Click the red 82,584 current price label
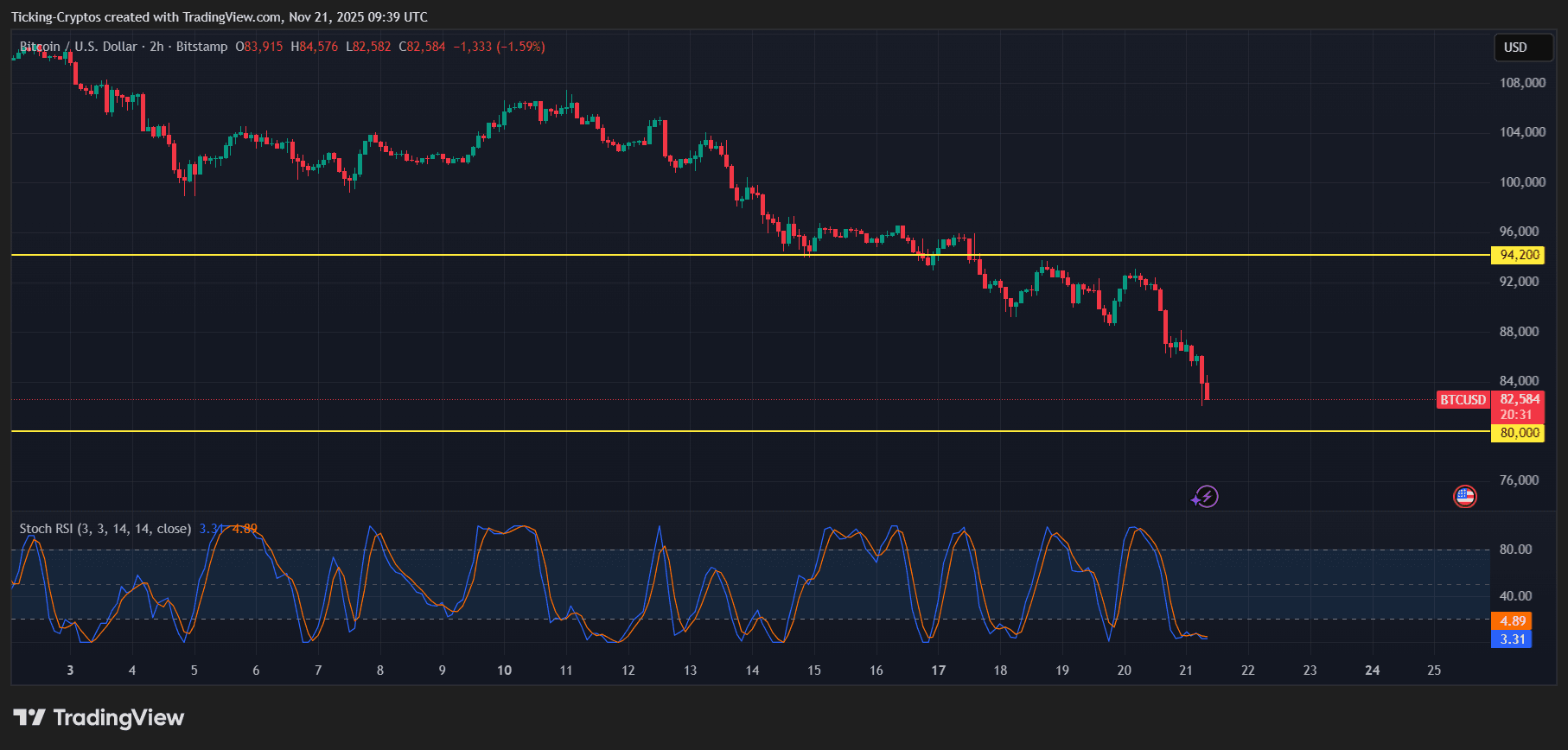Image resolution: width=1568 pixels, height=750 pixels. [x=1519, y=399]
